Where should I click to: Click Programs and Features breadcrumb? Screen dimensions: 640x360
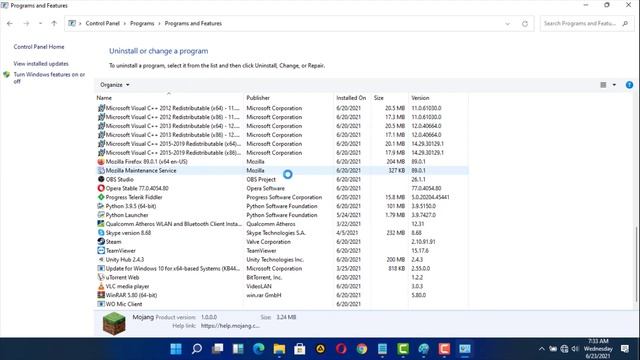193,24
